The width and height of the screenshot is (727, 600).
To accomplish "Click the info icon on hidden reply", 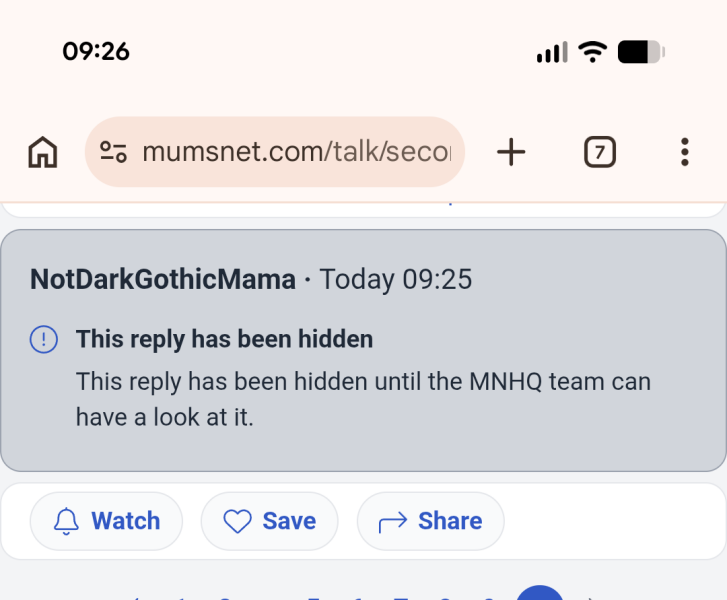I will (44, 340).
